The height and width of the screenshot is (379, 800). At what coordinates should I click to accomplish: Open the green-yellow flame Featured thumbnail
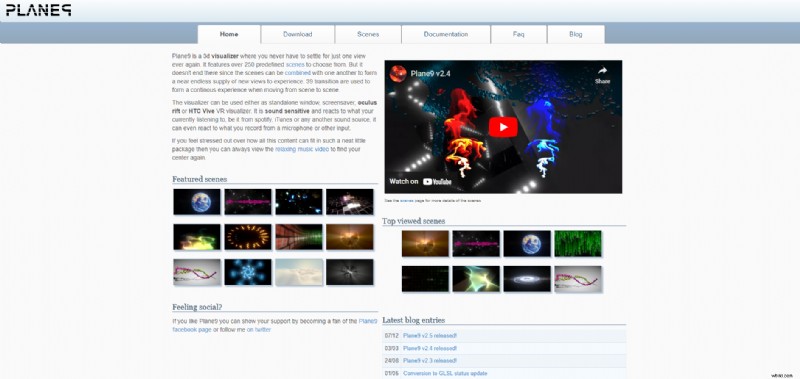(197, 237)
